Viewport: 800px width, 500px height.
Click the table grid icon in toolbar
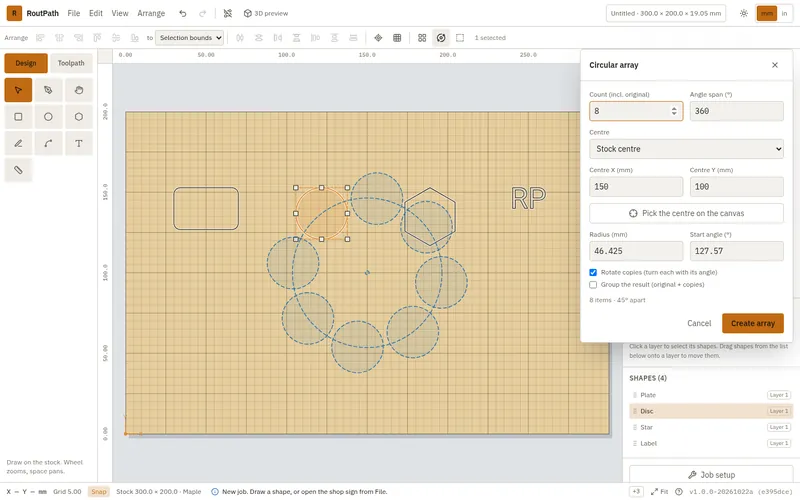click(397, 38)
